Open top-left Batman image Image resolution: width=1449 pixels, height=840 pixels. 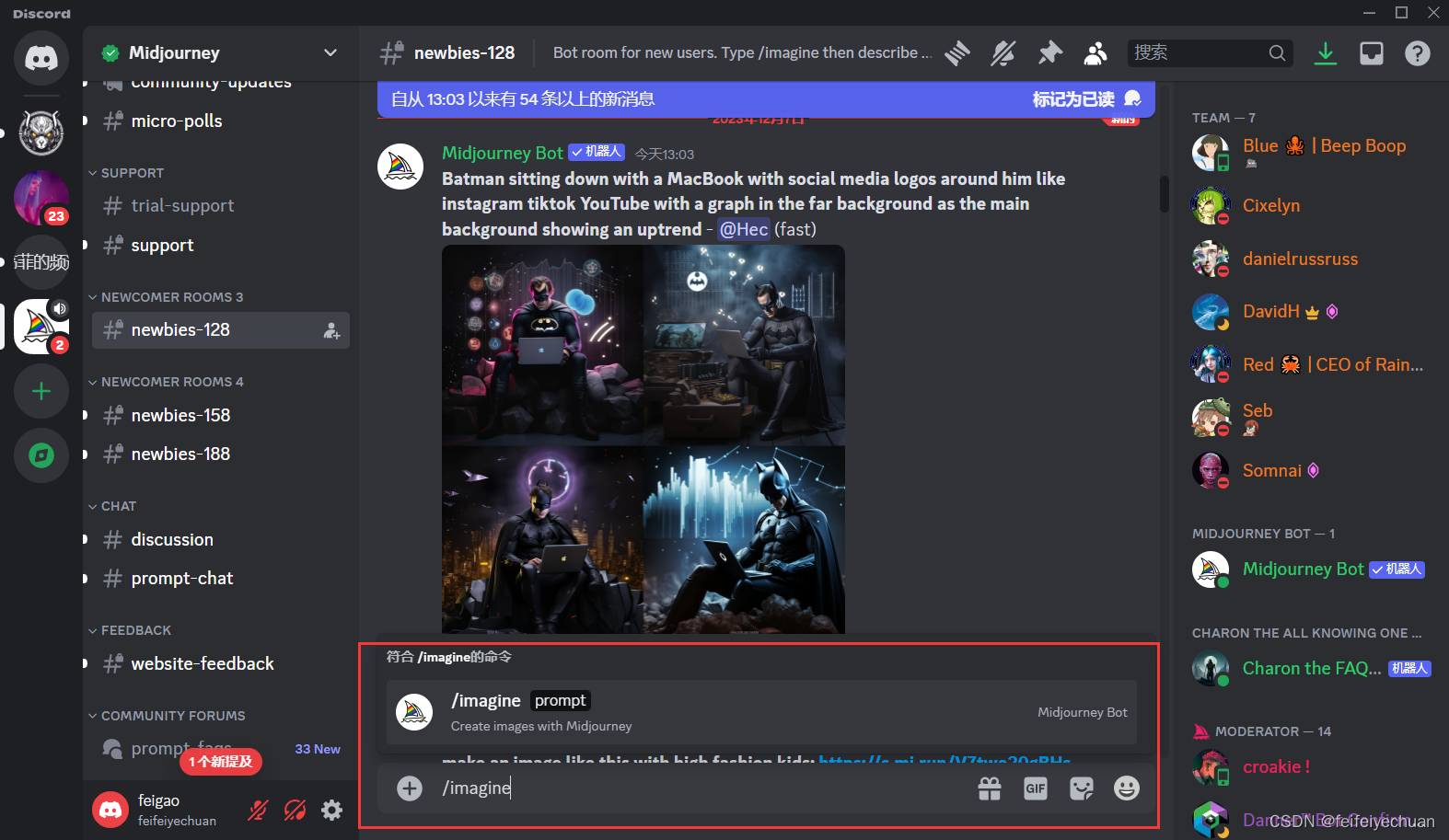pos(542,345)
